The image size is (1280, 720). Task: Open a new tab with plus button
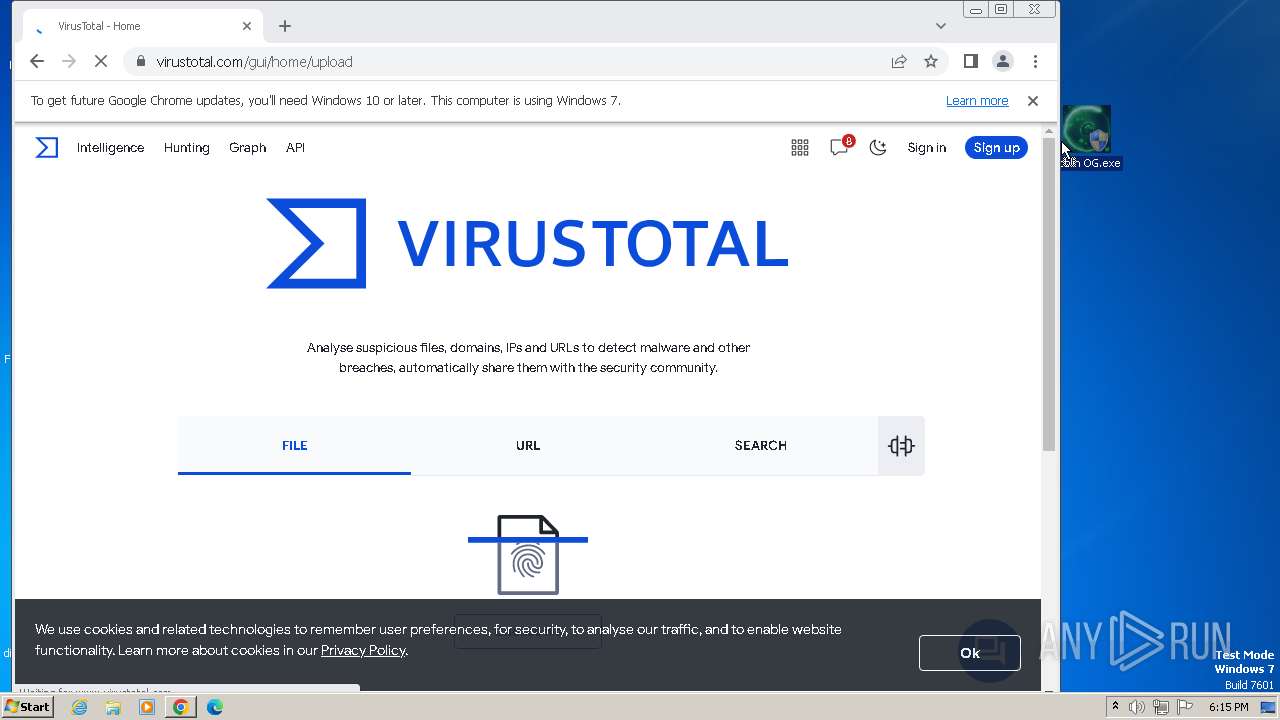285,26
